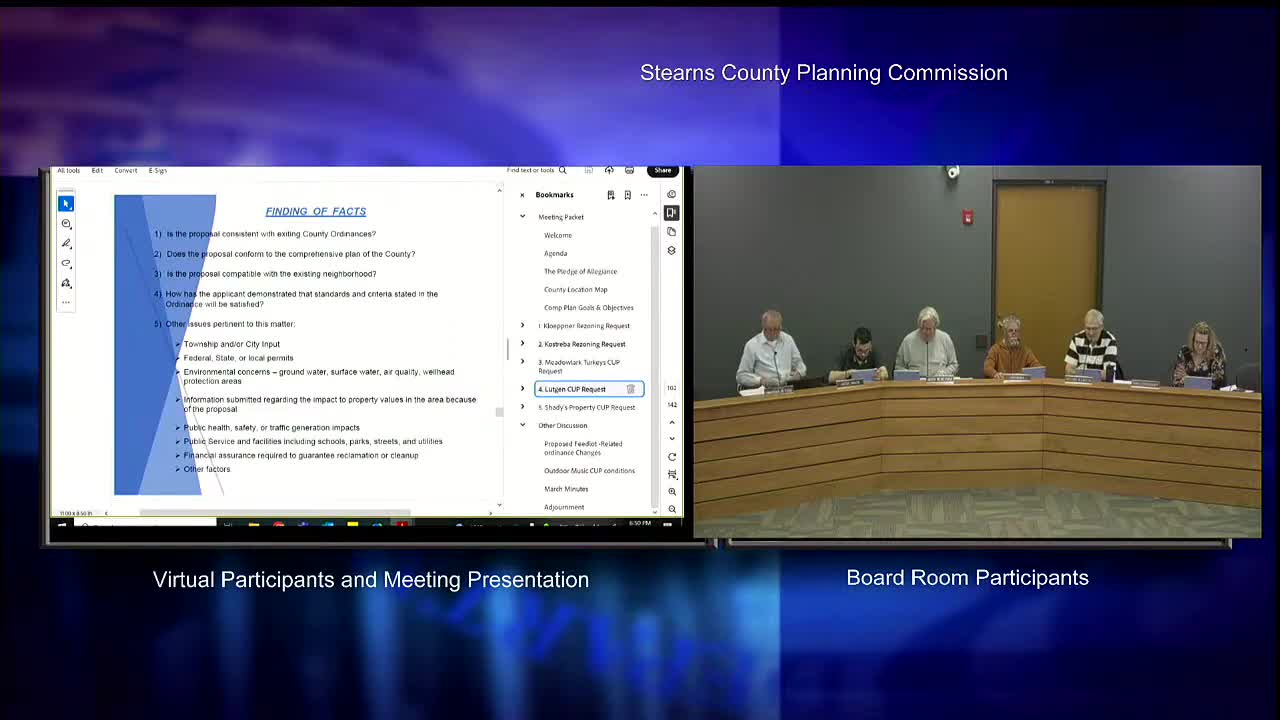Click the search magnifier icon
The width and height of the screenshot is (1280, 720).
click(x=563, y=171)
